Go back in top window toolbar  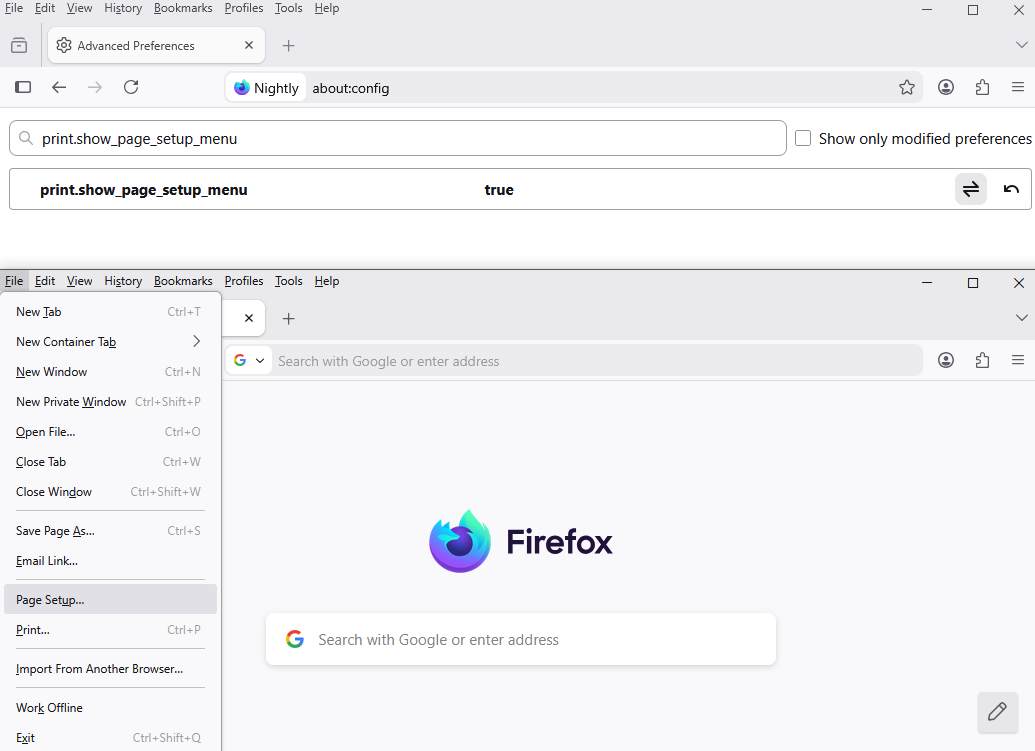(59, 87)
